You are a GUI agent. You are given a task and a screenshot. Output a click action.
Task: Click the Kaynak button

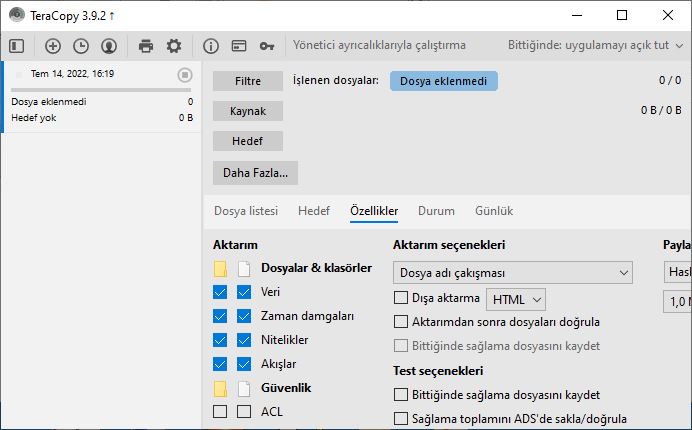coord(248,111)
